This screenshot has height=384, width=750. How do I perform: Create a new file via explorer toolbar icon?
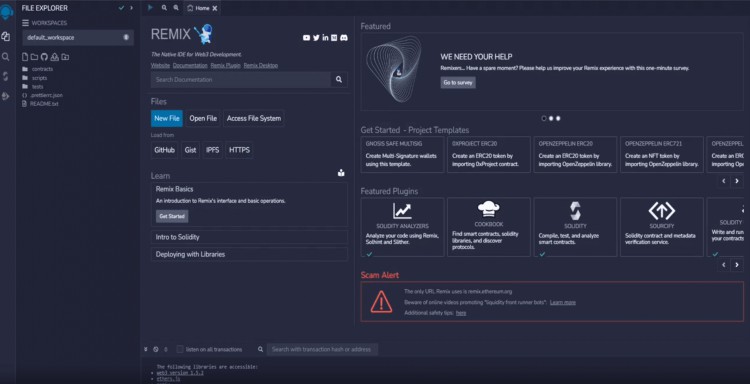[25, 57]
